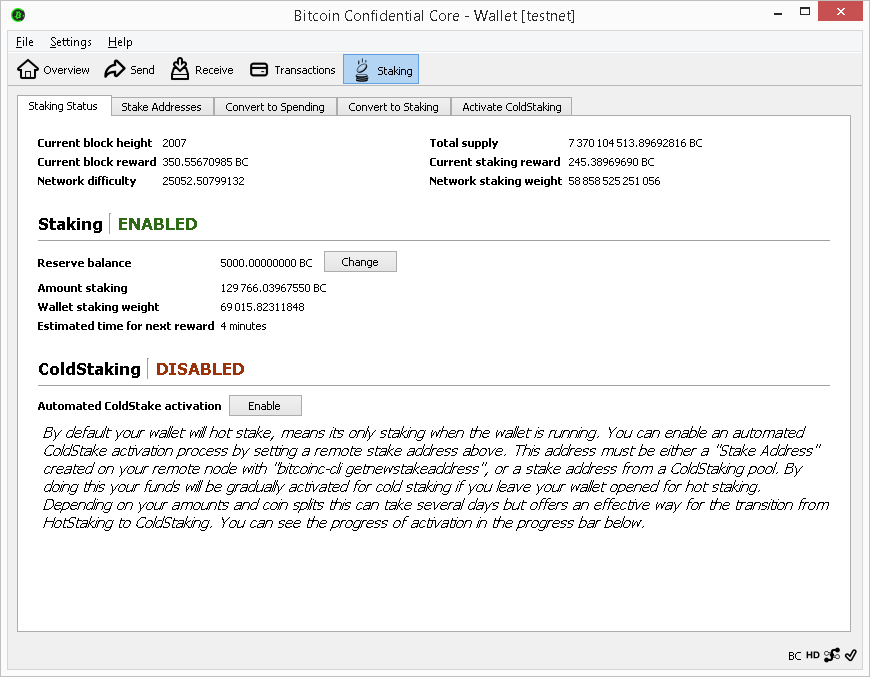Click the Network staking weight label
The image size is (870, 677).
495,181
